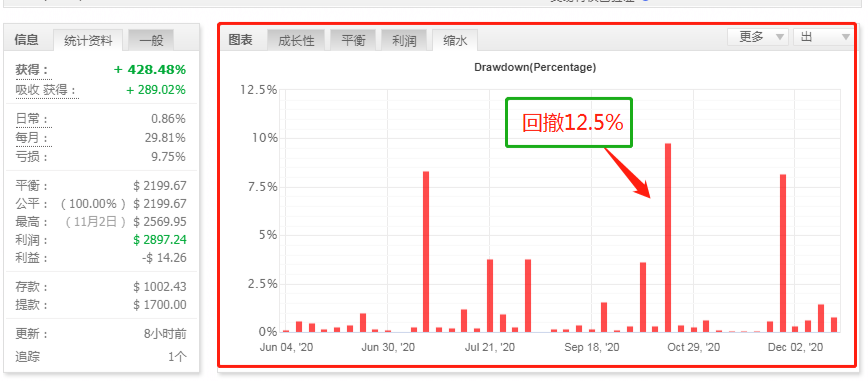
Task: Select the $2569.95 highest value
Action: coord(160,222)
